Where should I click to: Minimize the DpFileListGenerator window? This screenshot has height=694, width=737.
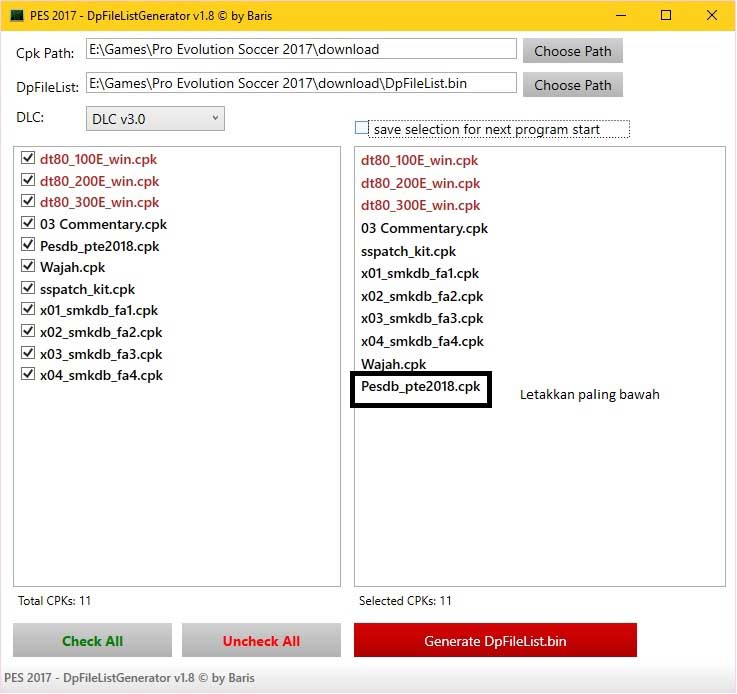(621, 16)
